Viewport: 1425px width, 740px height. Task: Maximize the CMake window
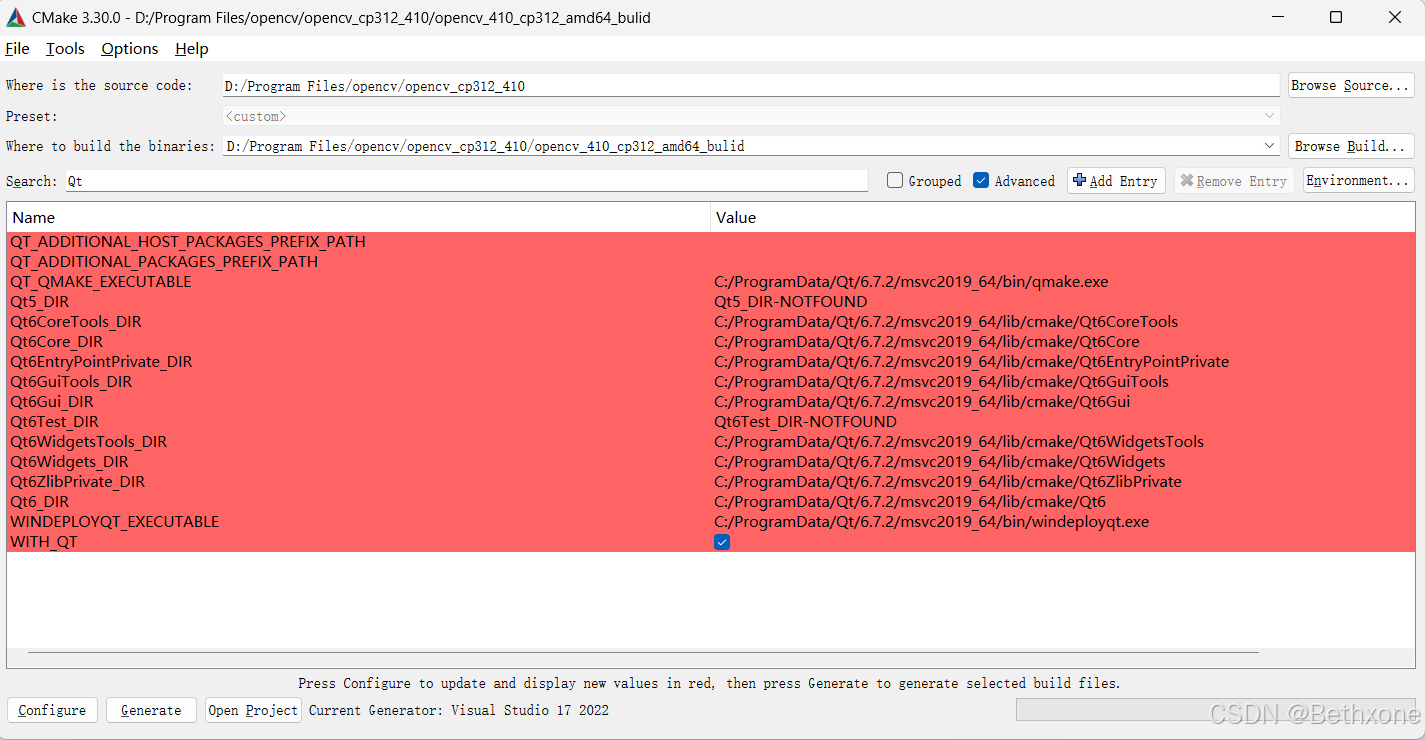pos(1336,17)
